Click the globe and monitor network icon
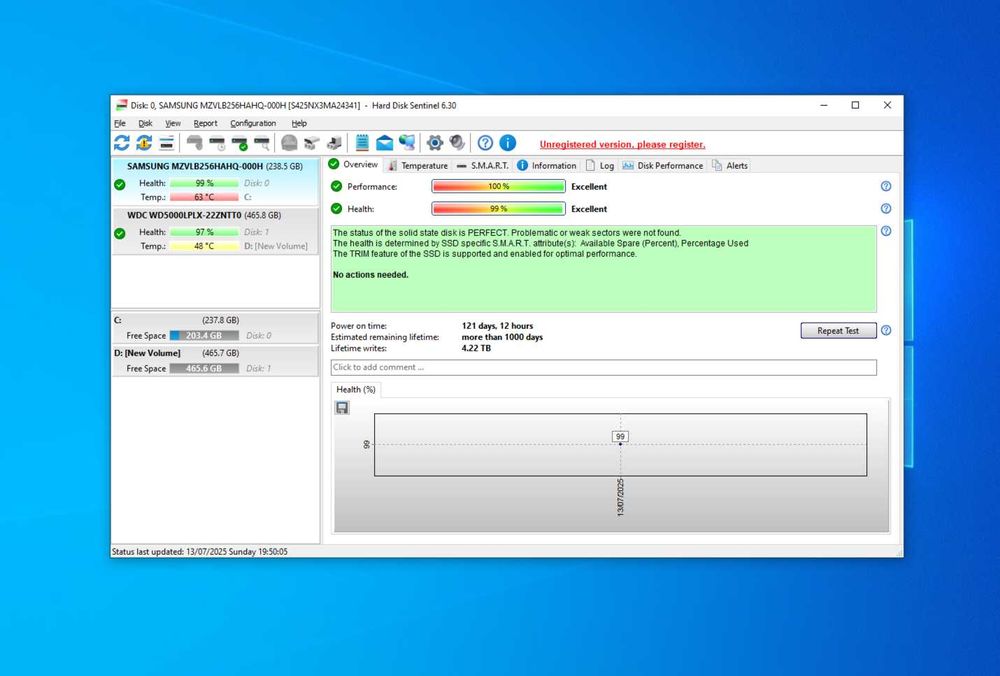This screenshot has width=1000, height=676. tap(407, 143)
